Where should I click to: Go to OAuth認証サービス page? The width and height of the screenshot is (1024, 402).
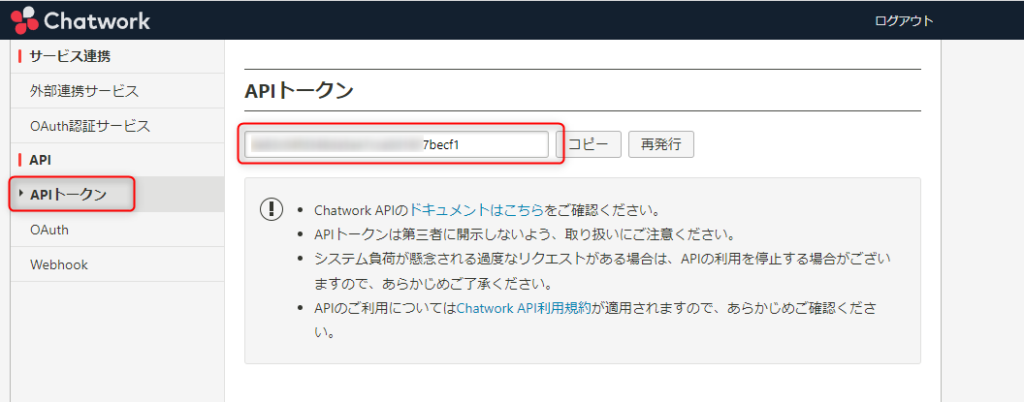(x=90, y=126)
